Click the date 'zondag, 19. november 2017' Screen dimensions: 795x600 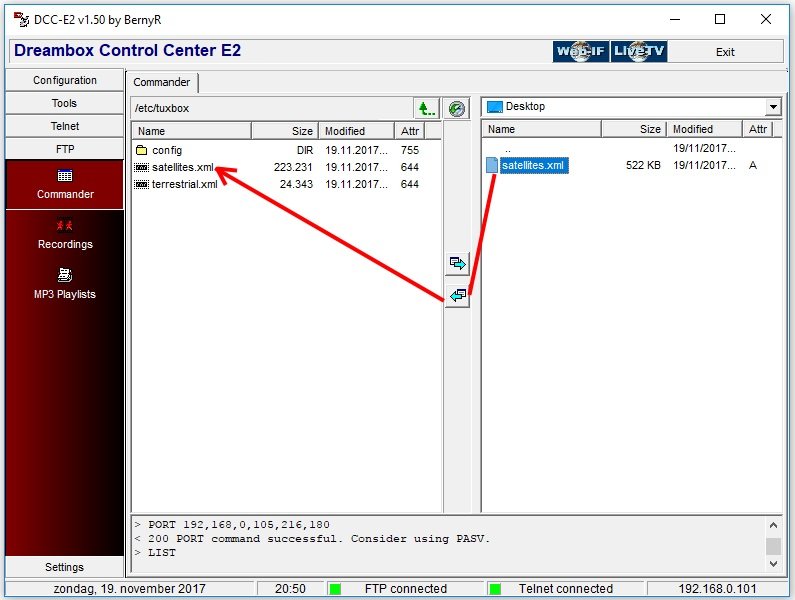(x=129, y=589)
